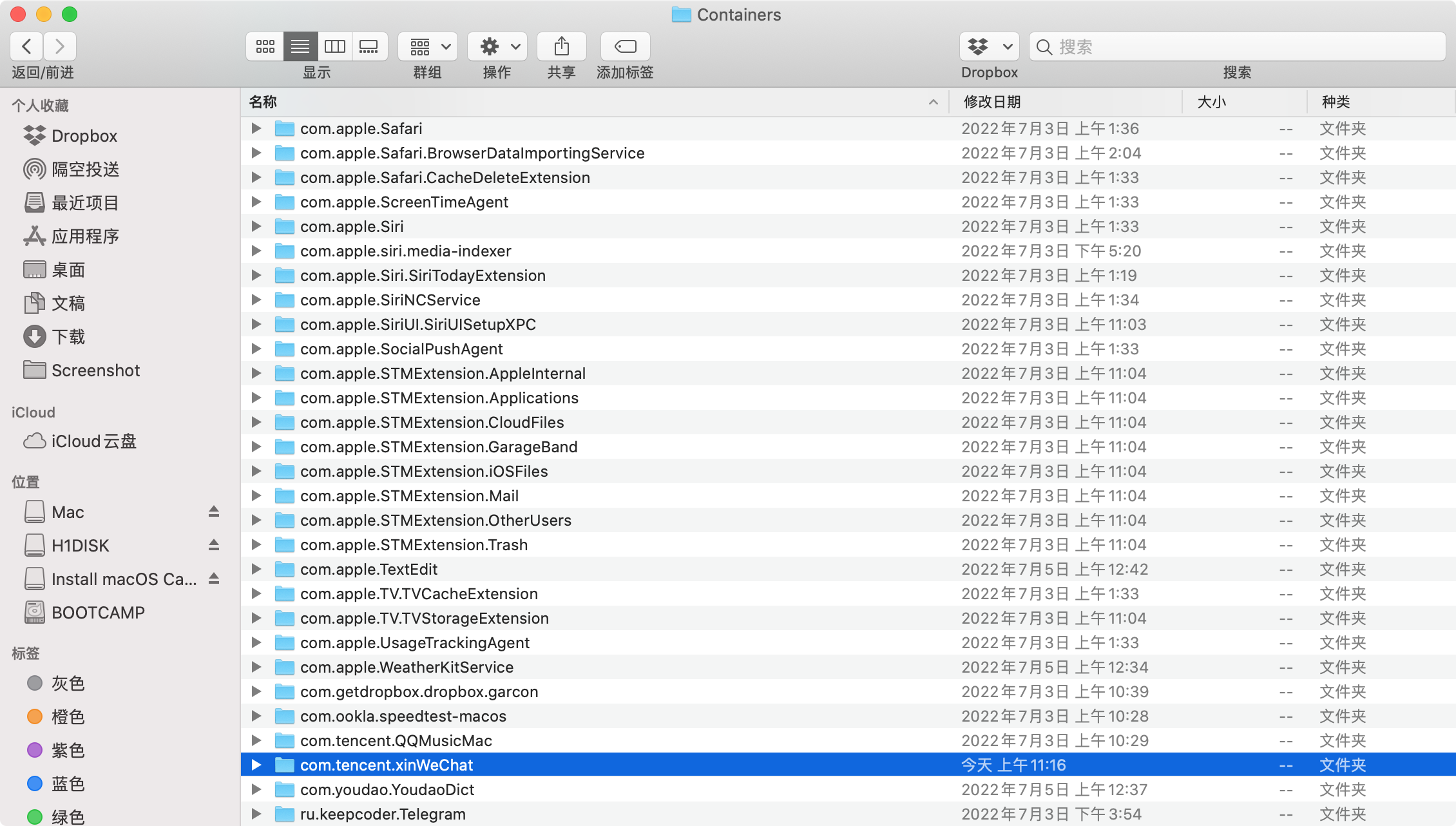
Task: Expand com.tencent.xinWeChat folder
Action: click(256, 765)
